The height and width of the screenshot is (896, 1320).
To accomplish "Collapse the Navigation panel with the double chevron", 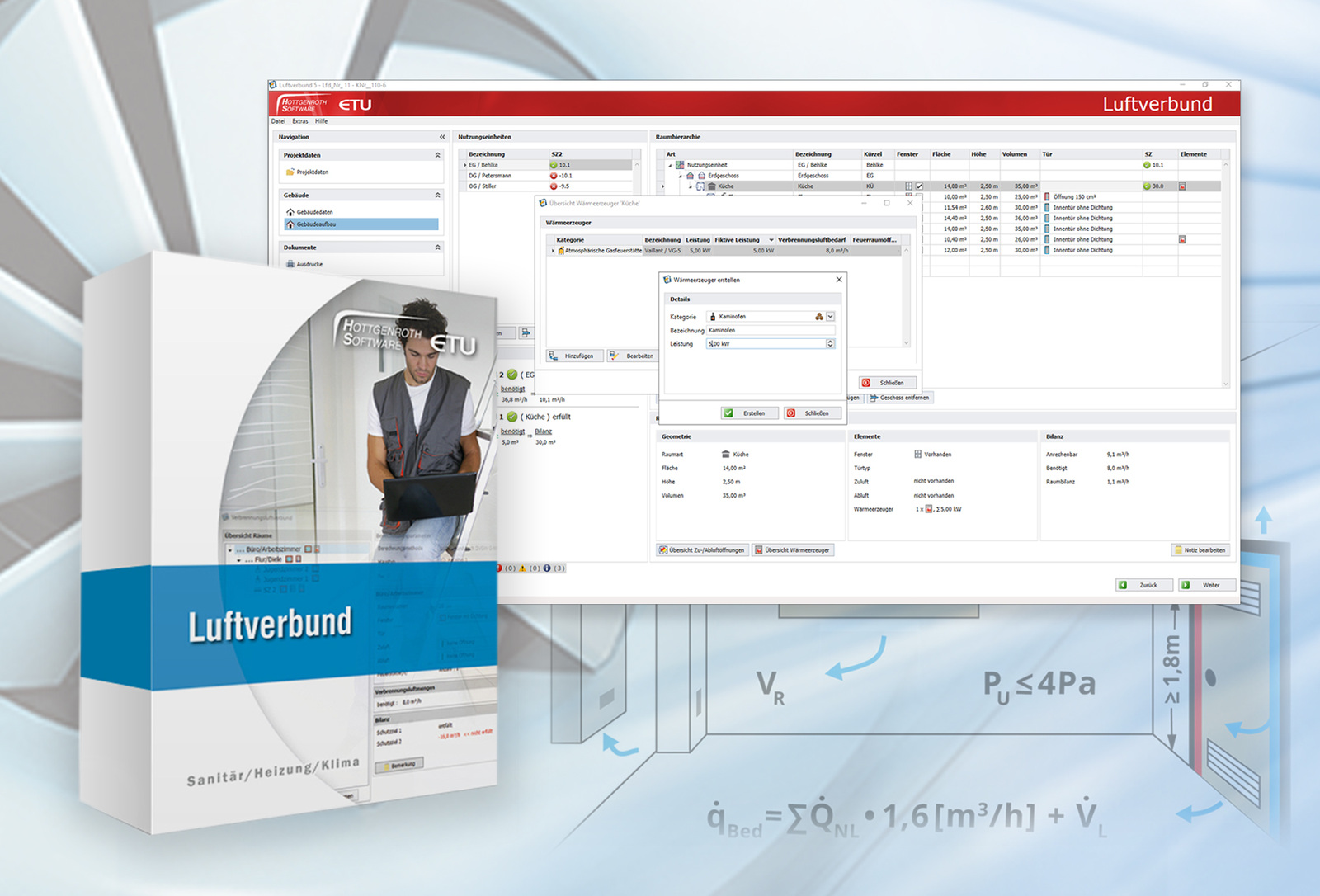I will pyautogui.click(x=442, y=137).
